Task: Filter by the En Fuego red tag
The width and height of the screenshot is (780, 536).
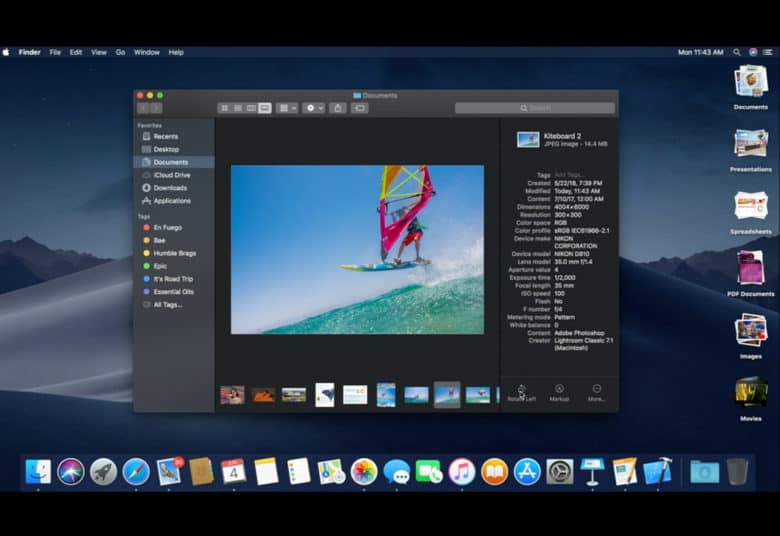Action: pos(167,228)
